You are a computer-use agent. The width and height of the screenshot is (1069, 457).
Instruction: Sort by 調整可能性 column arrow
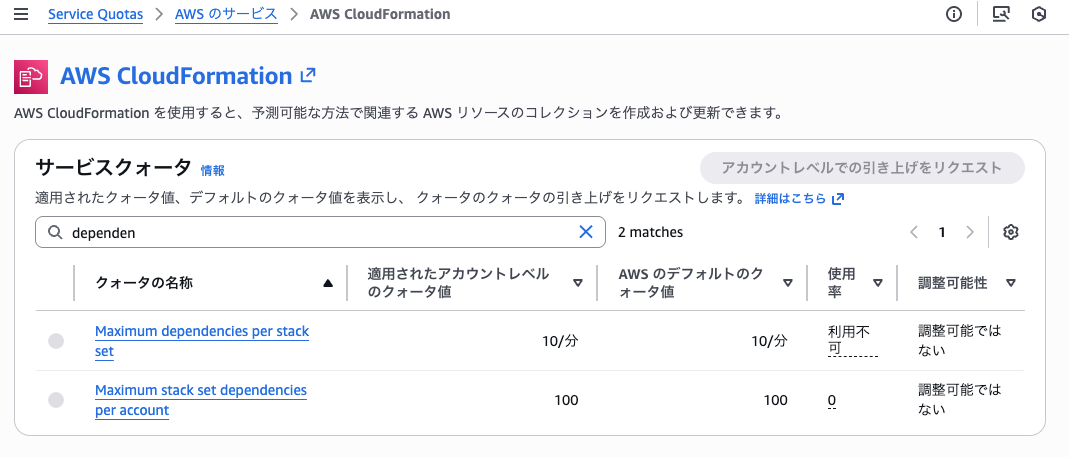[x=1011, y=283]
